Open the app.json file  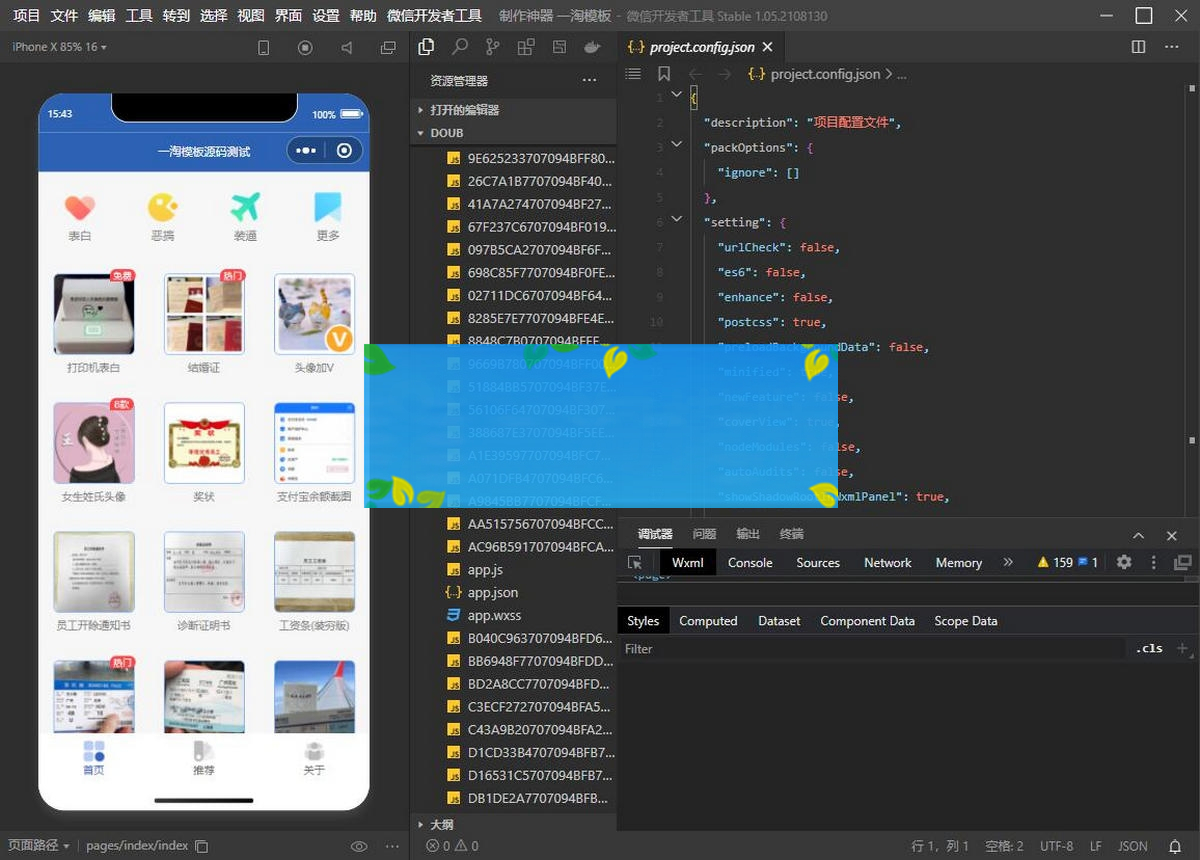coord(493,592)
